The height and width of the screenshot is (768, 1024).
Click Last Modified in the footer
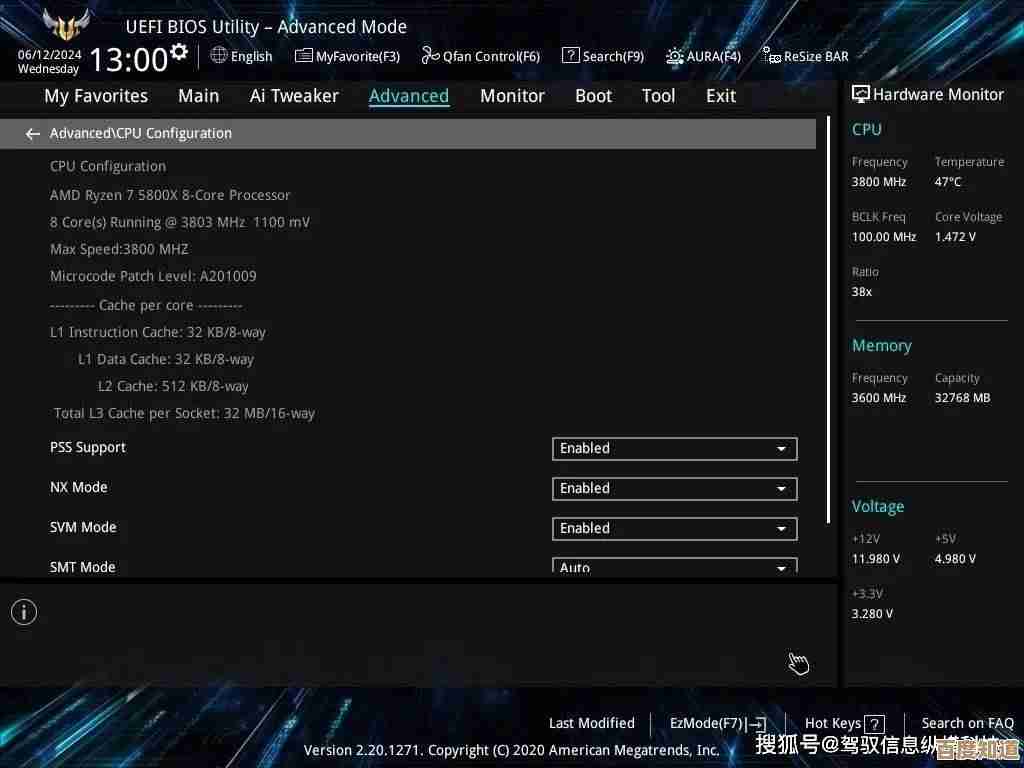coord(591,723)
